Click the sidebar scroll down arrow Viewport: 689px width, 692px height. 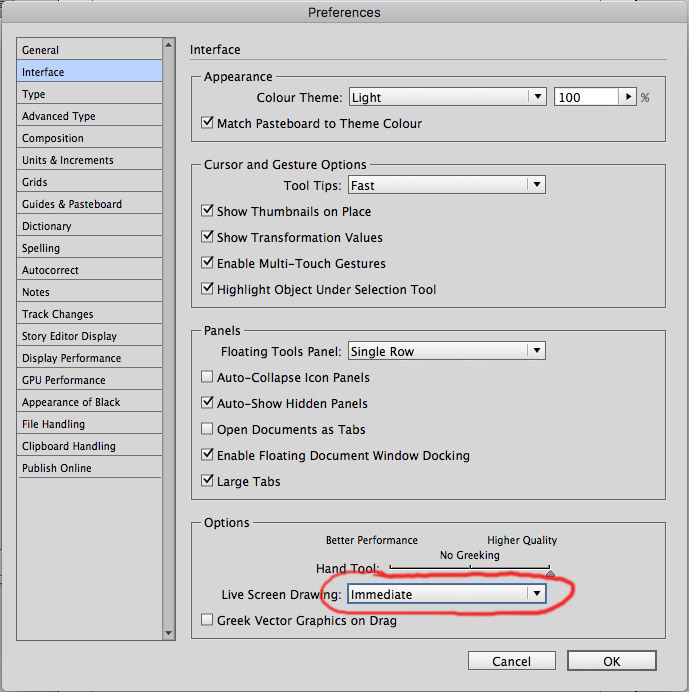169,633
